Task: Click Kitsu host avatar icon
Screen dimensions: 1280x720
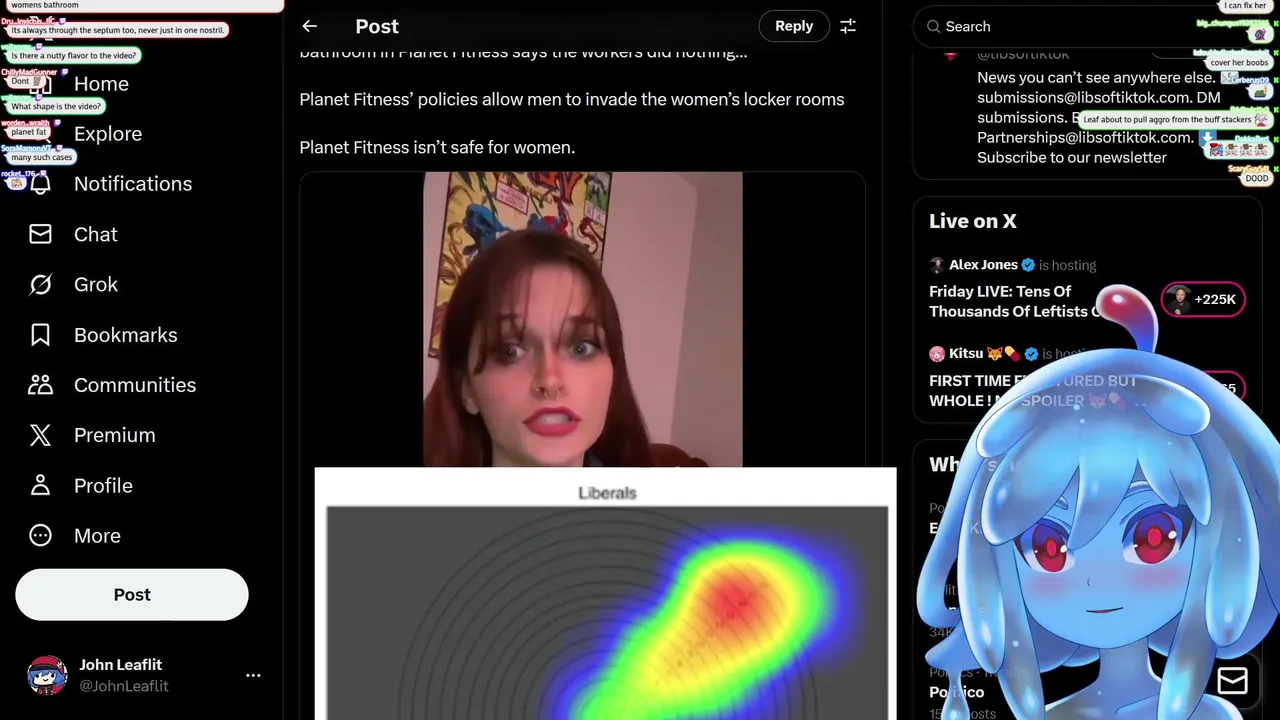Action: click(937, 354)
